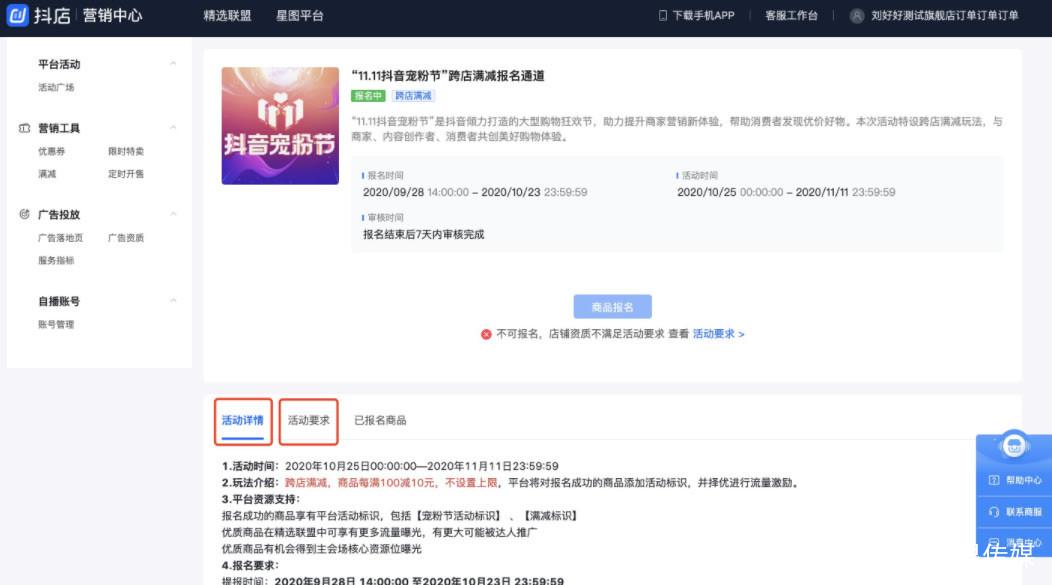The image size is (1052, 585).
Task: Switch to the 活动详情 tab
Action: (243, 421)
